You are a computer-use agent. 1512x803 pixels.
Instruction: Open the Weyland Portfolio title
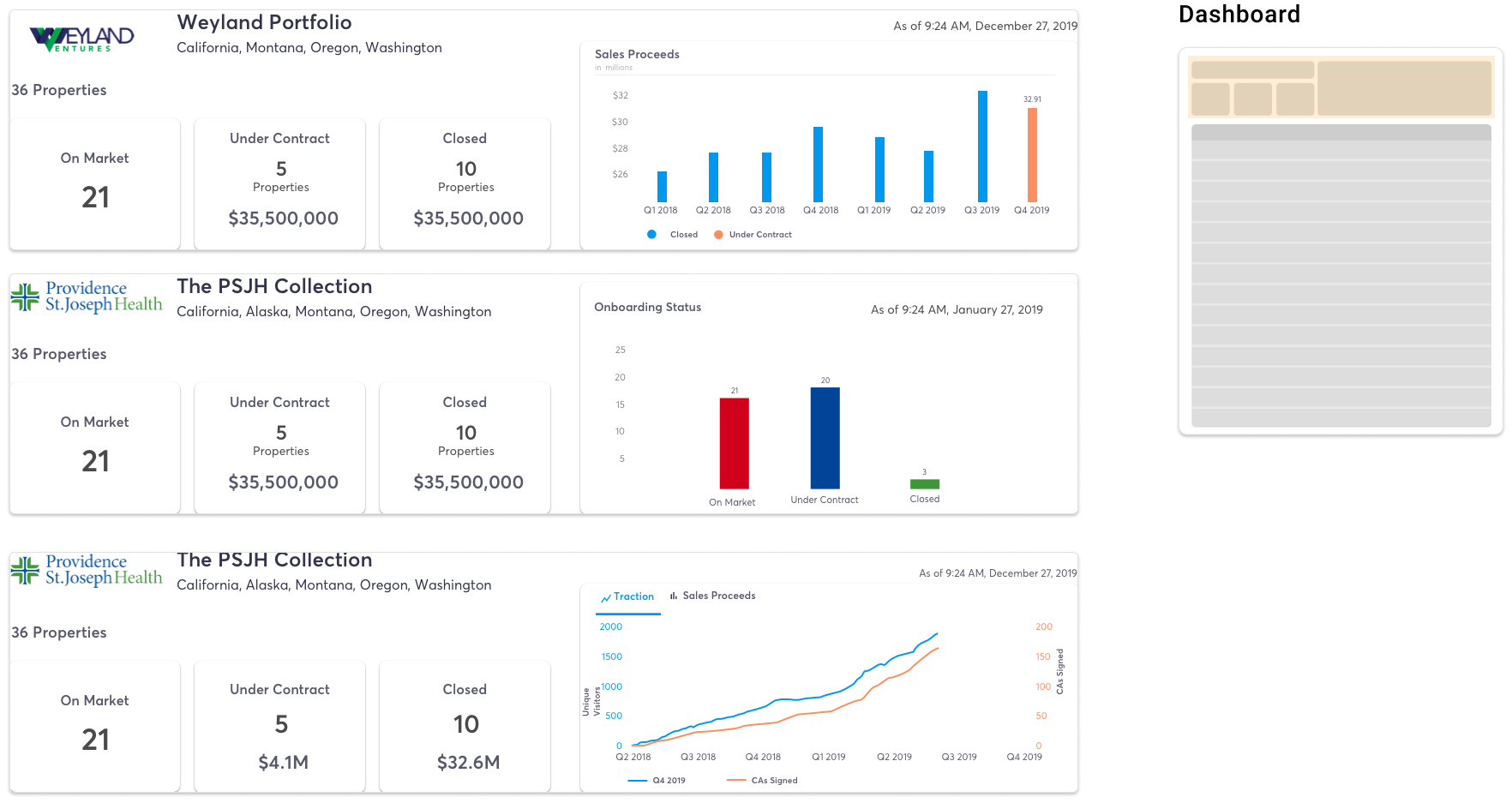pyautogui.click(x=264, y=22)
